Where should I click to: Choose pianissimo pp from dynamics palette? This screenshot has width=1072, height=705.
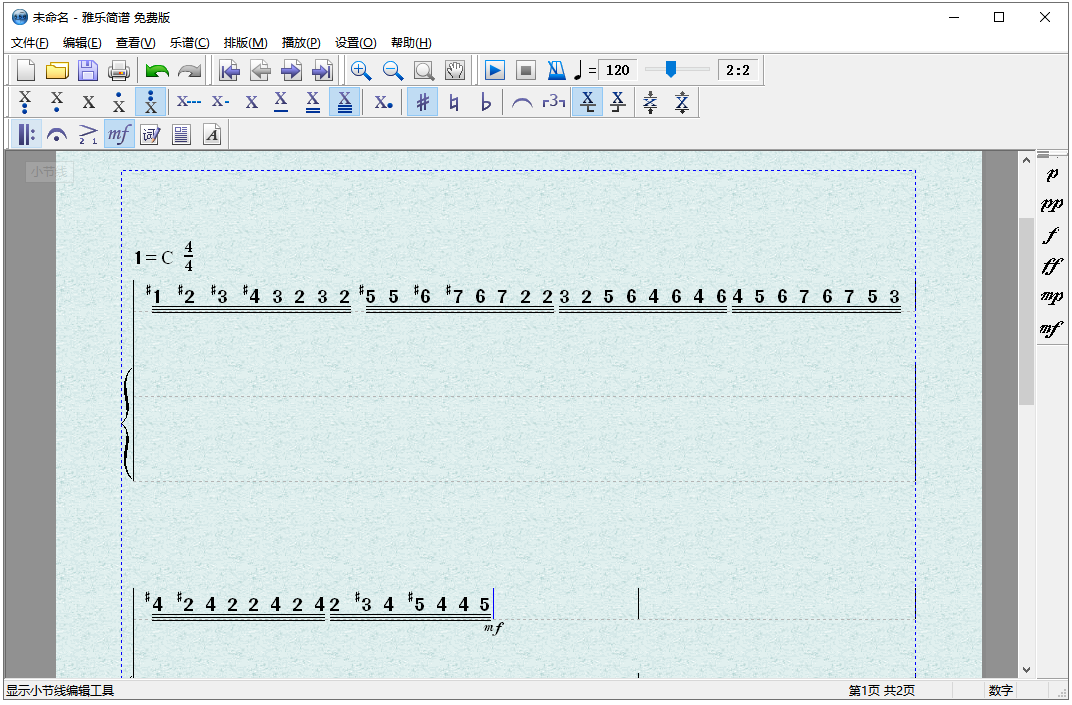pyautogui.click(x=1051, y=204)
